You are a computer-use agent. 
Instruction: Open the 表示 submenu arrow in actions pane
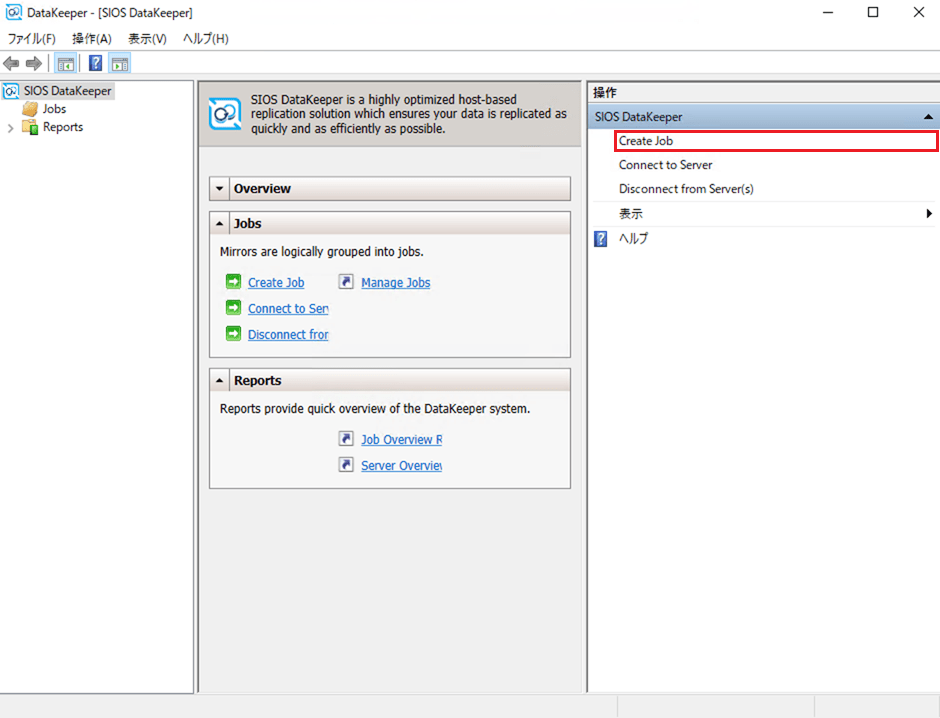pyautogui.click(x=929, y=213)
